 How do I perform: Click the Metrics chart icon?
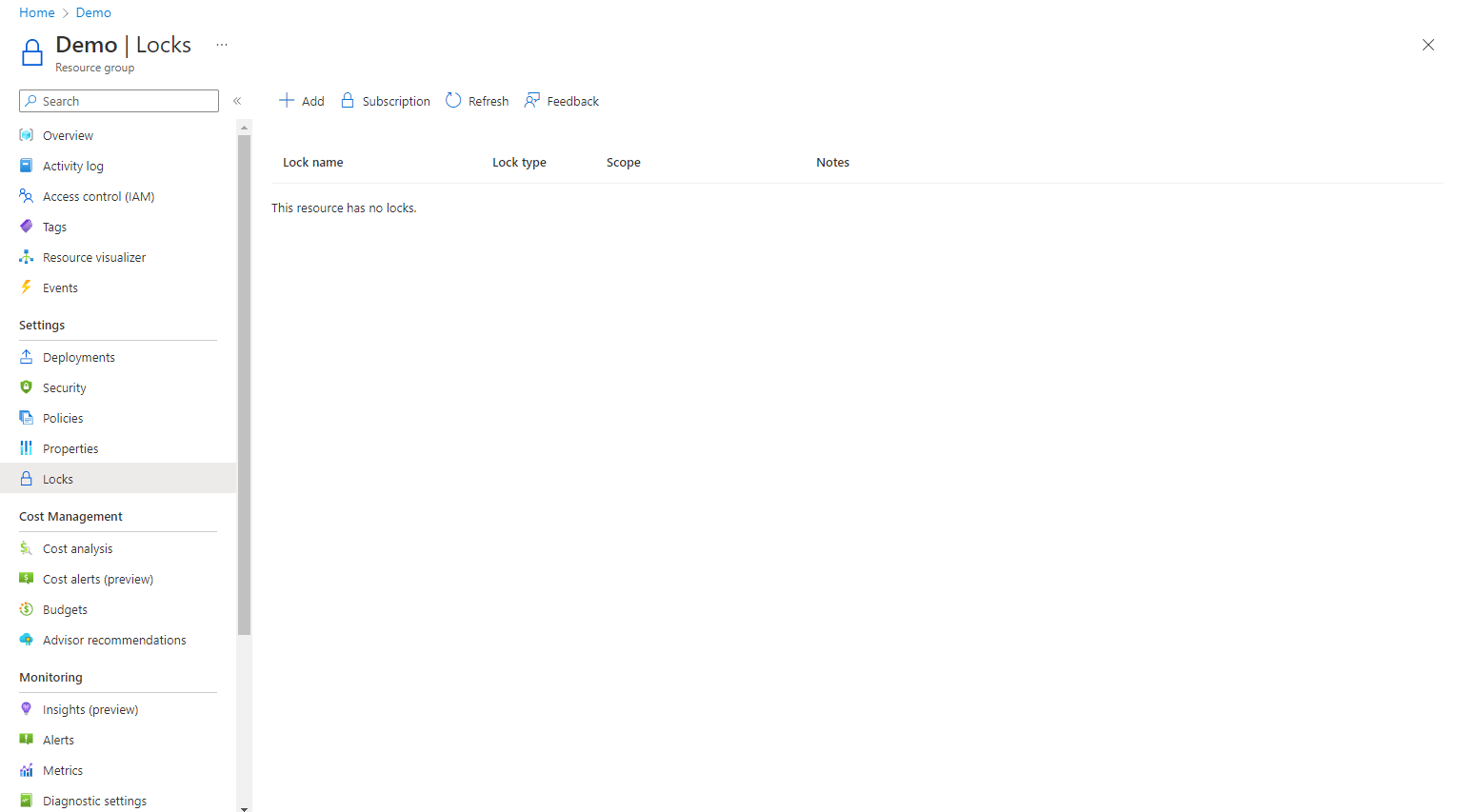point(27,770)
